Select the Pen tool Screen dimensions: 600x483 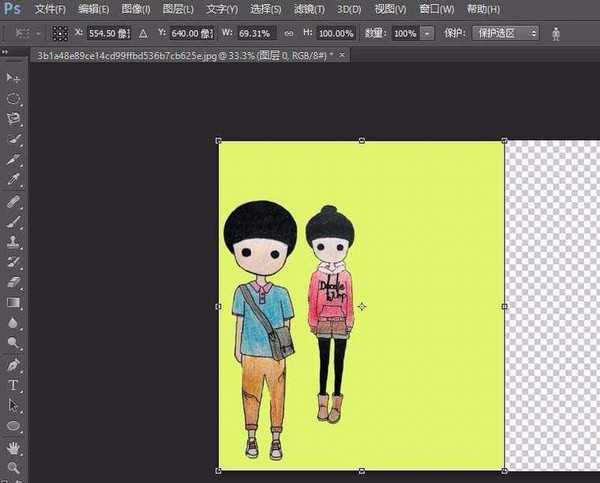(14, 364)
